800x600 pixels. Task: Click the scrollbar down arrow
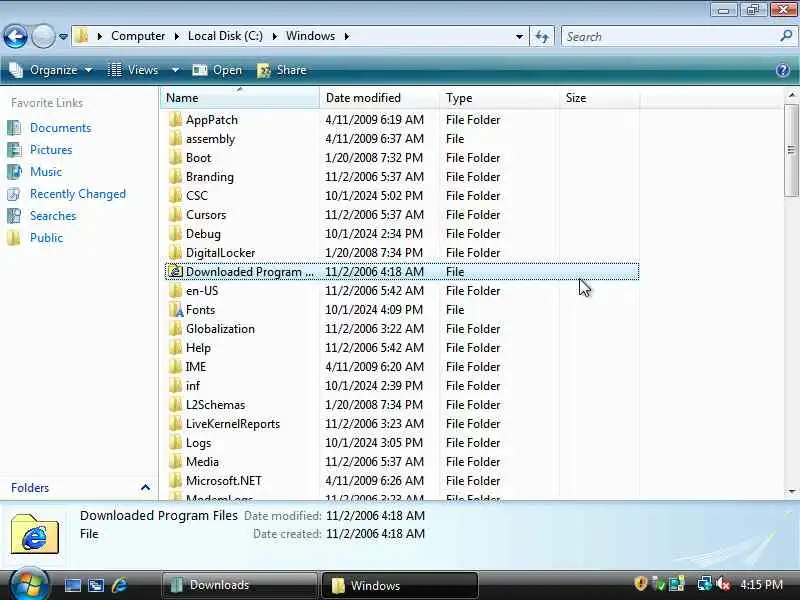click(791, 492)
